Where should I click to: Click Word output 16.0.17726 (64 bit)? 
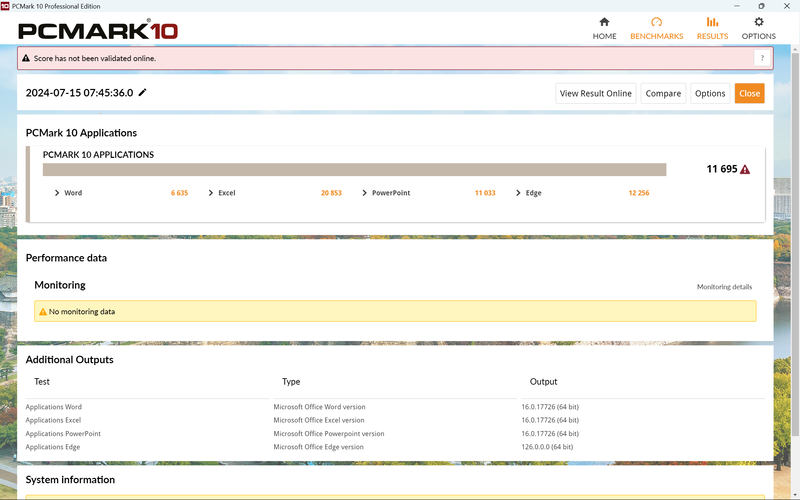[x=550, y=407]
